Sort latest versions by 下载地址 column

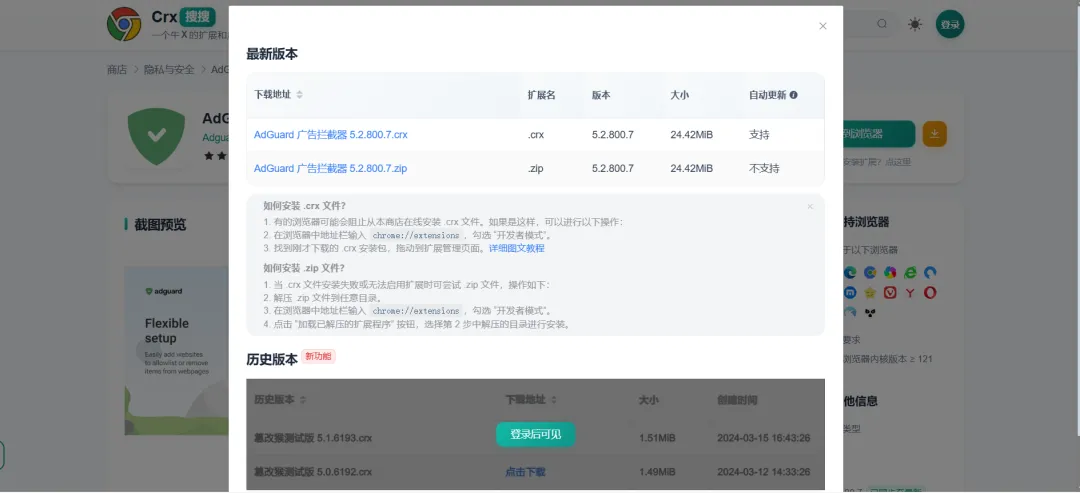click(299, 95)
